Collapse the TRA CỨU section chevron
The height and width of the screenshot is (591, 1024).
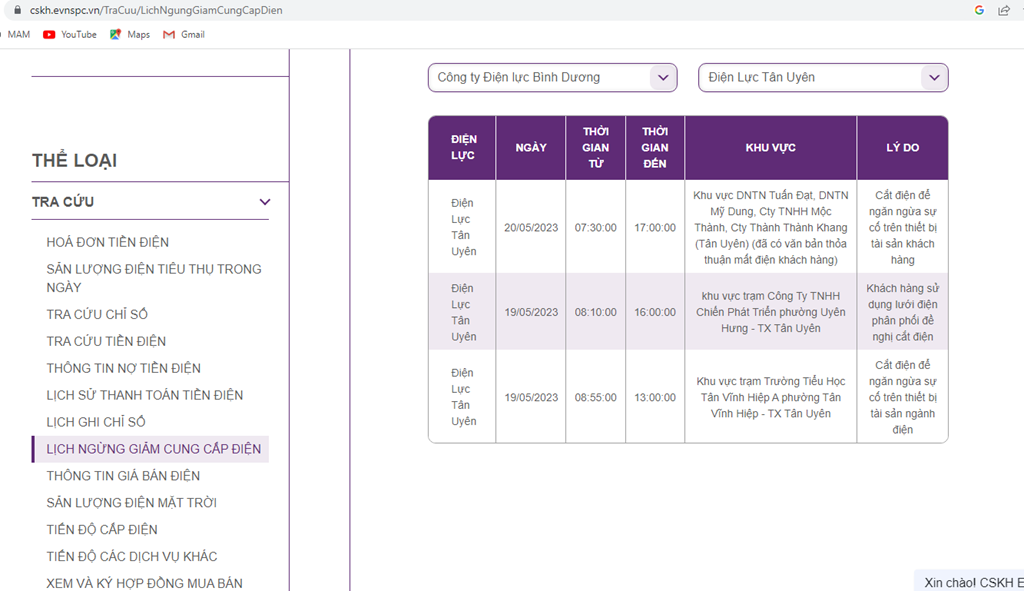pos(264,202)
